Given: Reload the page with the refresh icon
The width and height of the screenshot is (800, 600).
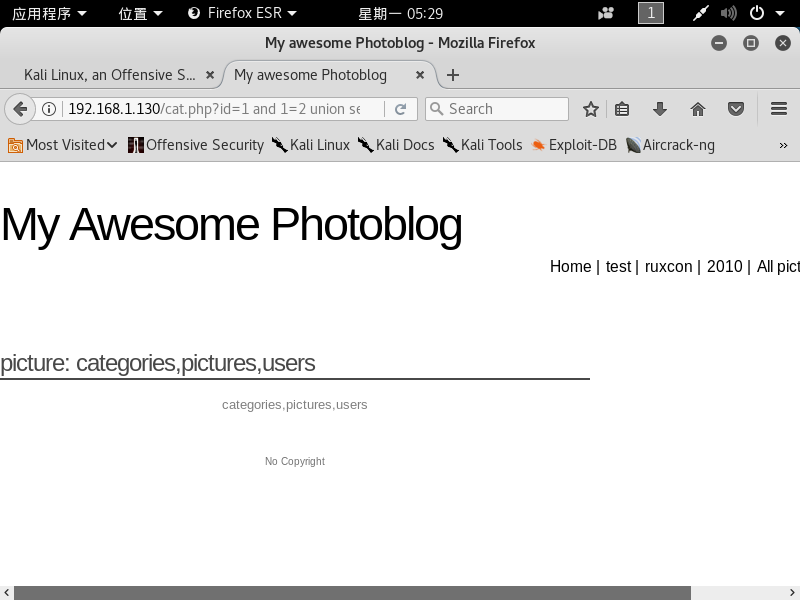Looking at the screenshot, I should (400, 109).
